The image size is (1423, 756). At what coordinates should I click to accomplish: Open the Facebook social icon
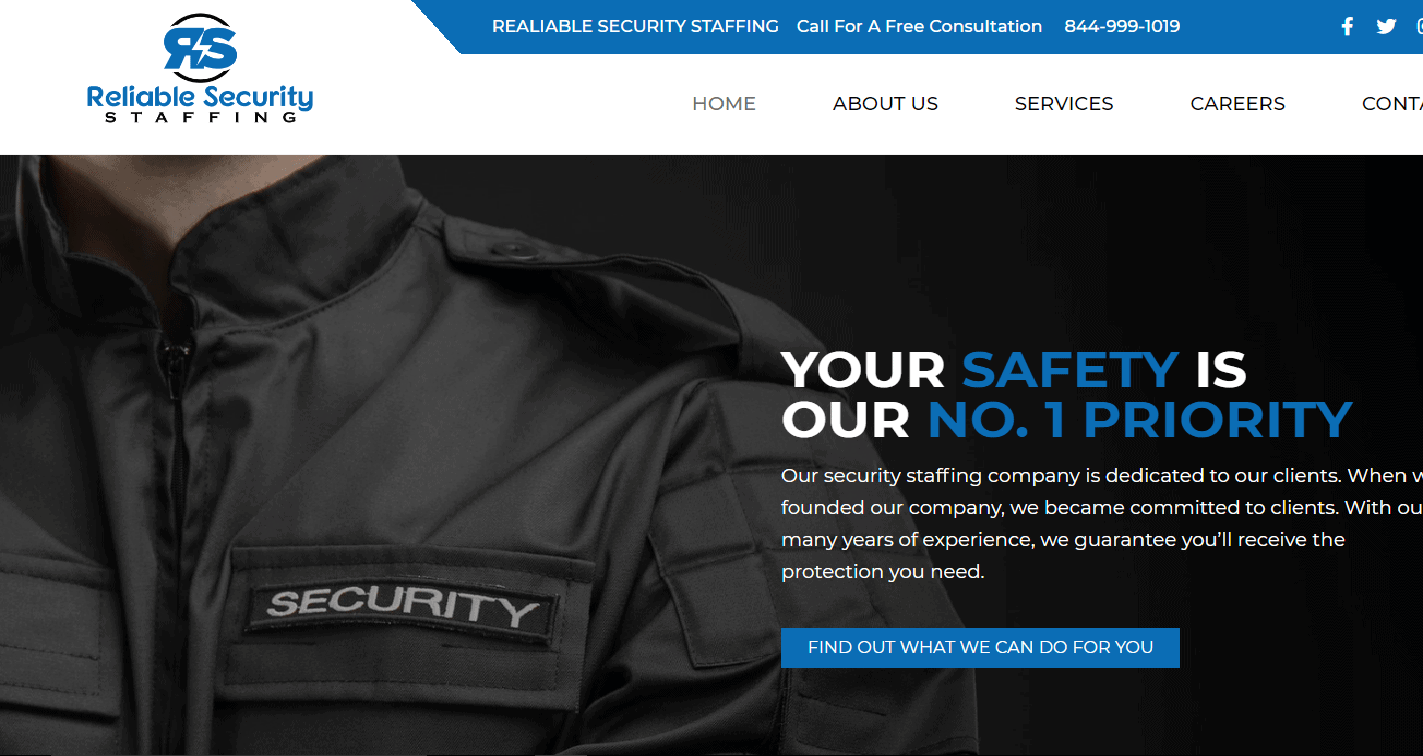1347,27
